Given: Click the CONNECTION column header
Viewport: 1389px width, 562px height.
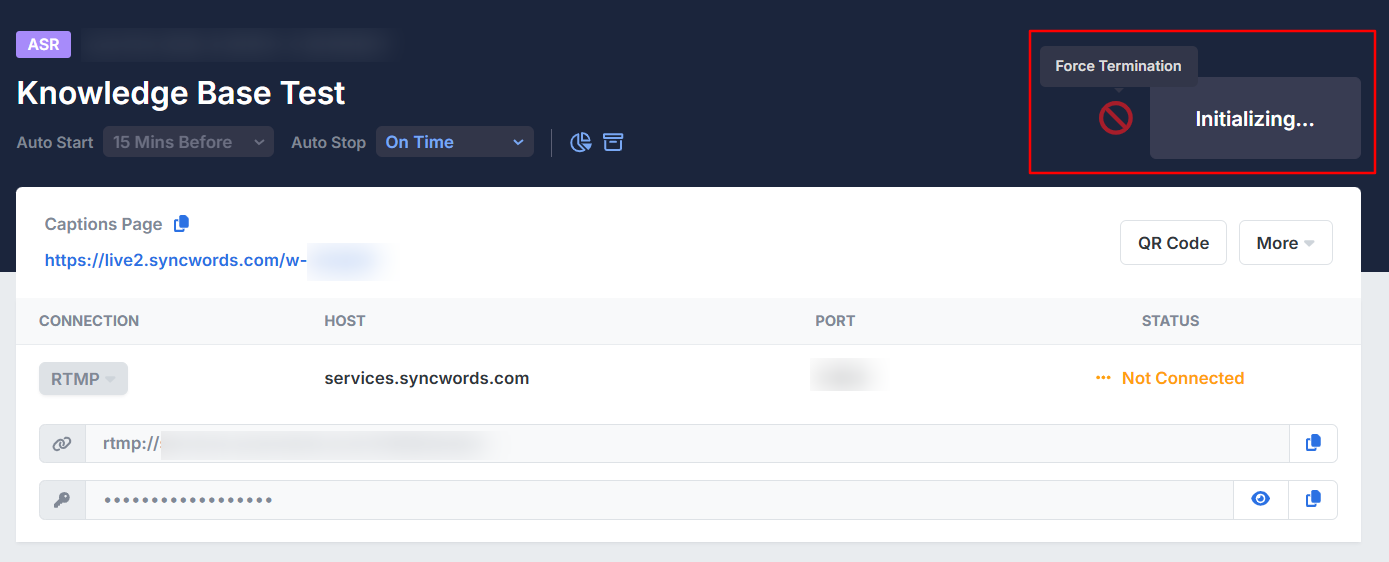Looking at the screenshot, I should [x=89, y=321].
